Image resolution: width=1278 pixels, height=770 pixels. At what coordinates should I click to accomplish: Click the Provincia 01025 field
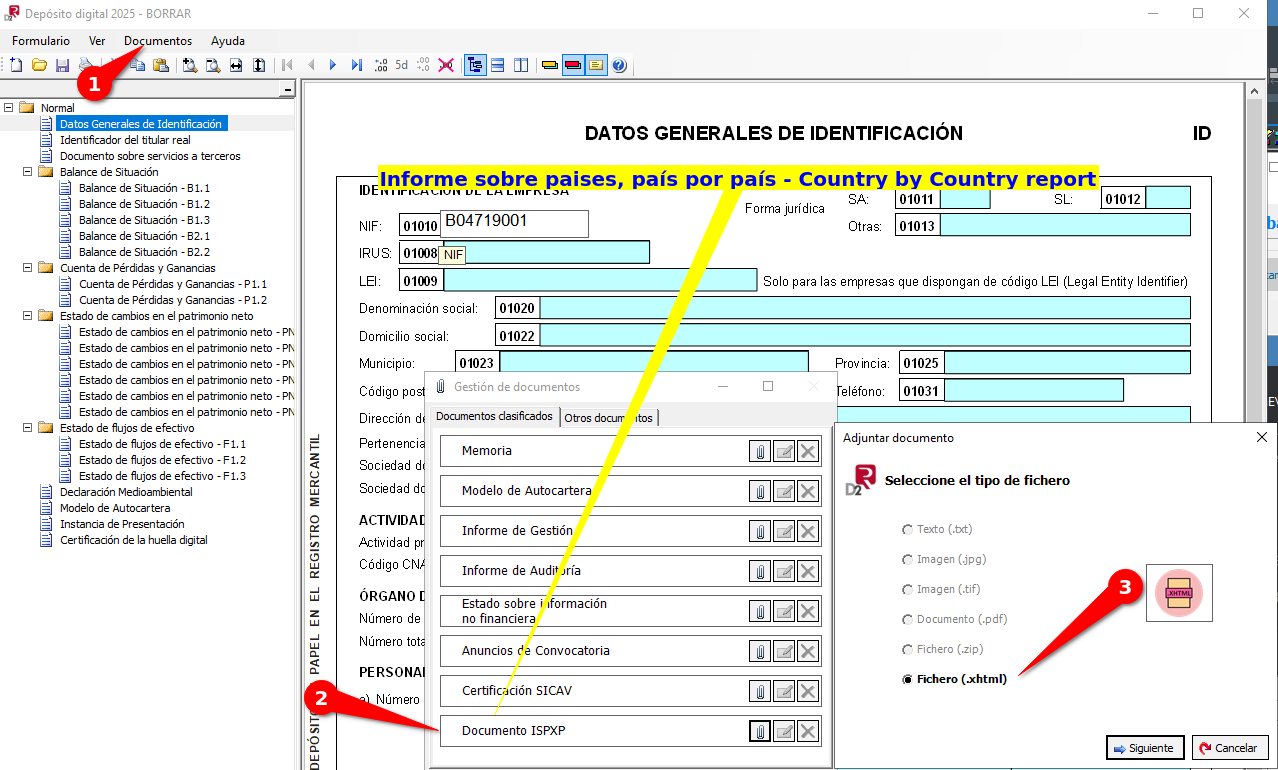[1067, 362]
